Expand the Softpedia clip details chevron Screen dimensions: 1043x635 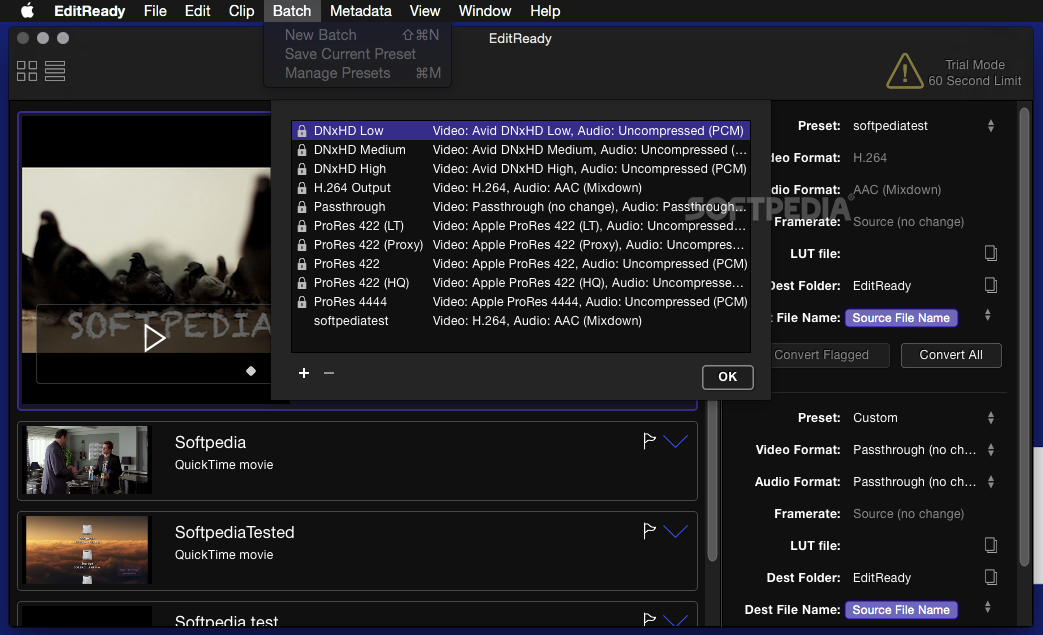(675, 442)
